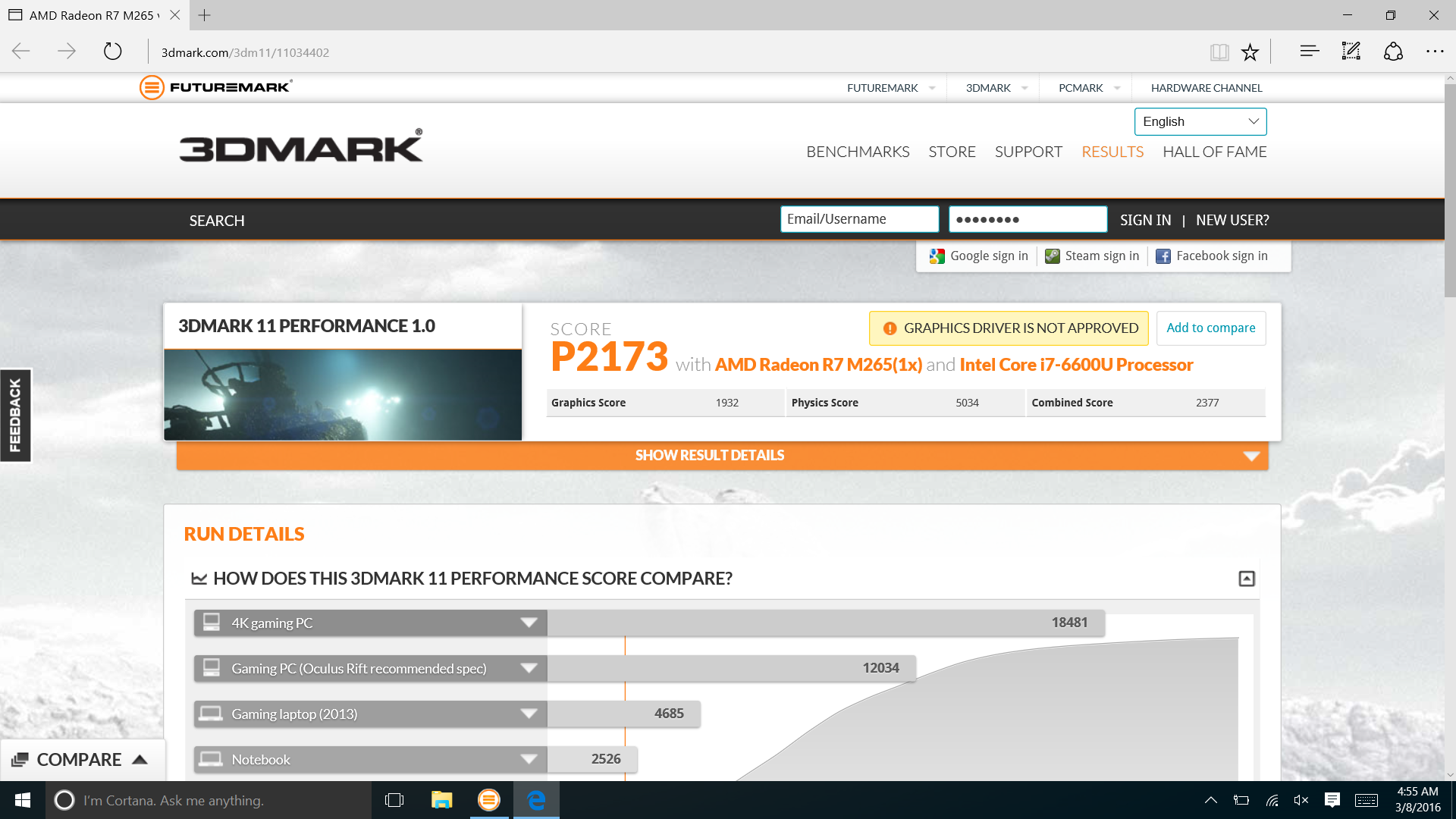Screen dimensions: 1456x819
Task: Open the RESULTS menu item
Action: [x=1112, y=152]
